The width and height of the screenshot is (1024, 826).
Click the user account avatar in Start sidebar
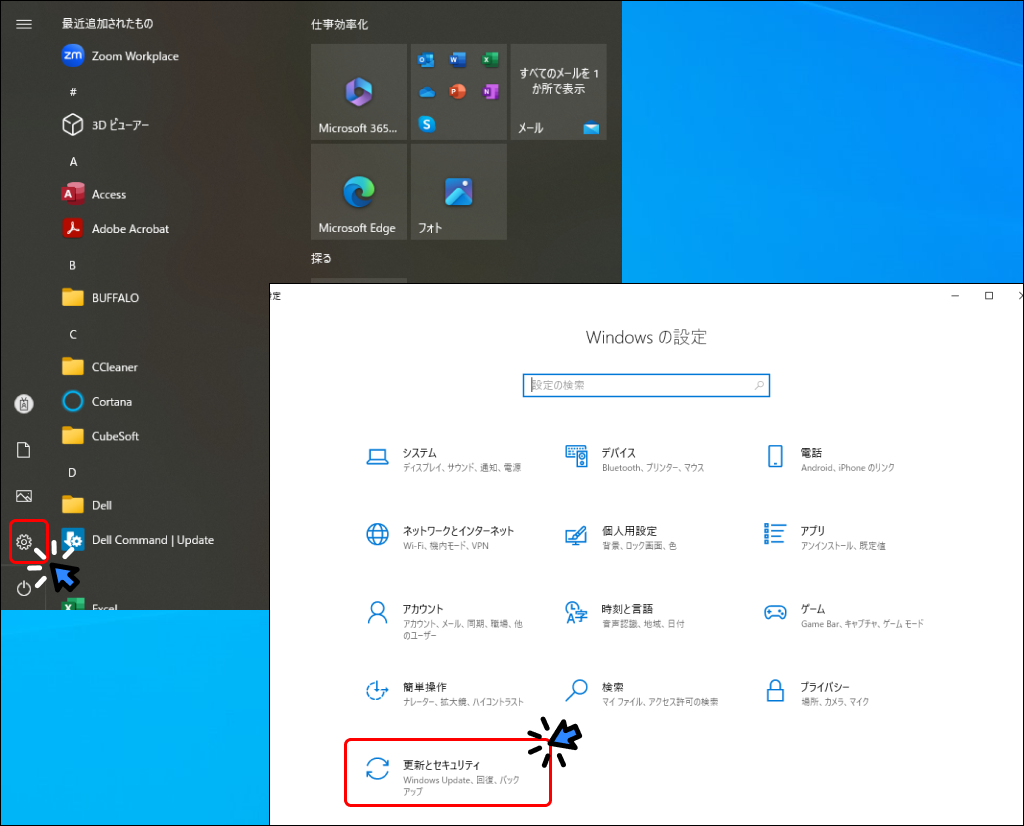(x=24, y=404)
